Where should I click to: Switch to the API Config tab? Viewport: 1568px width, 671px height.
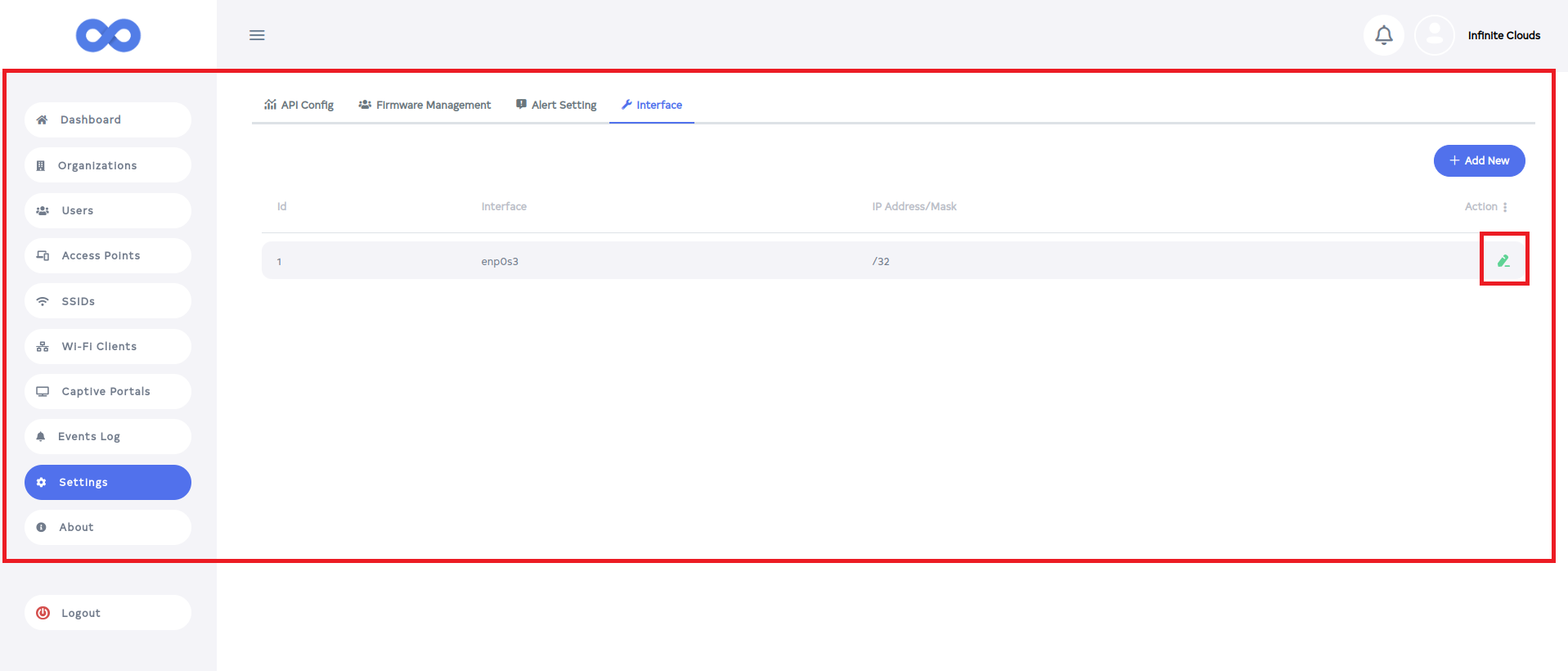[299, 105]
